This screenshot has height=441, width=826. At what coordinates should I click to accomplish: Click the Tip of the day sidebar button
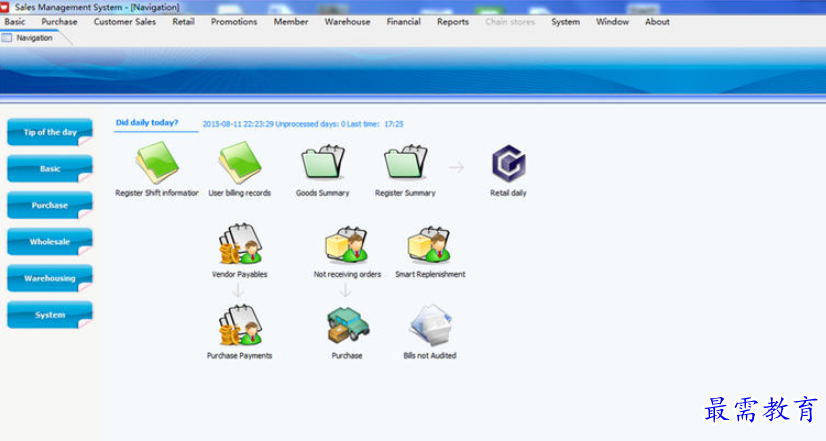pyautogui.click(x=50, y=132)
